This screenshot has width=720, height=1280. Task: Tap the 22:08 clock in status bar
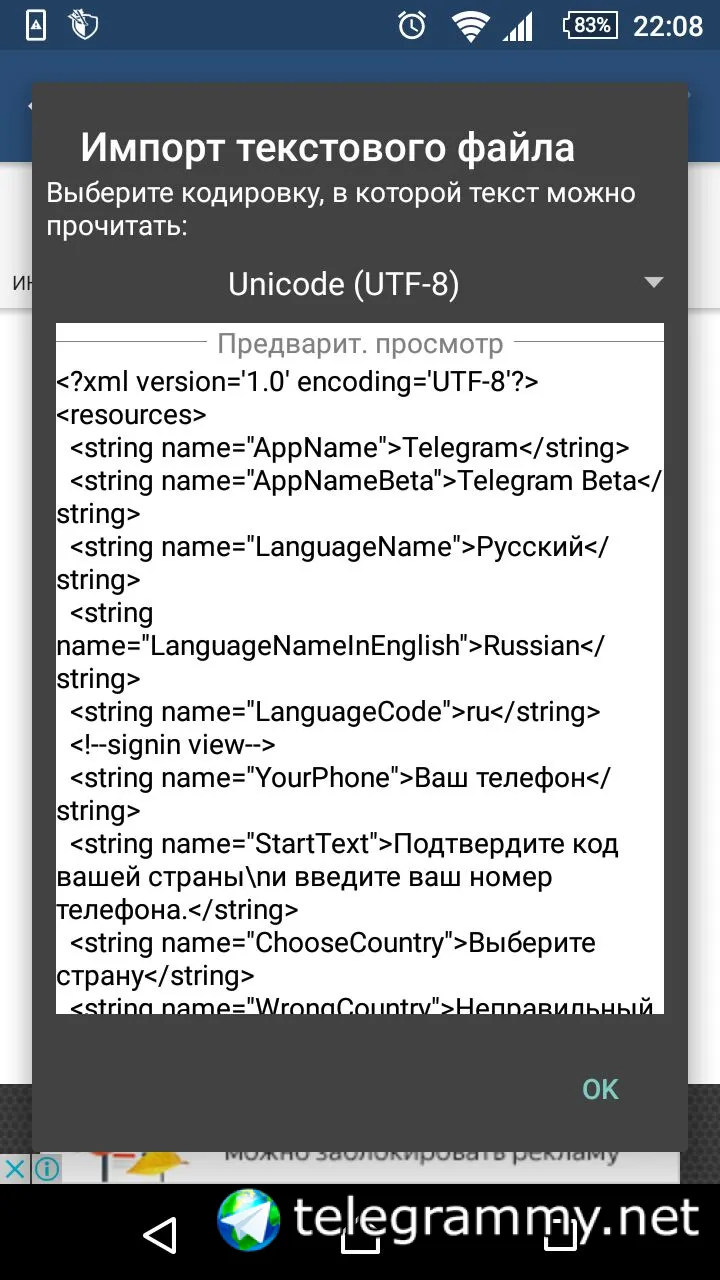668,26
